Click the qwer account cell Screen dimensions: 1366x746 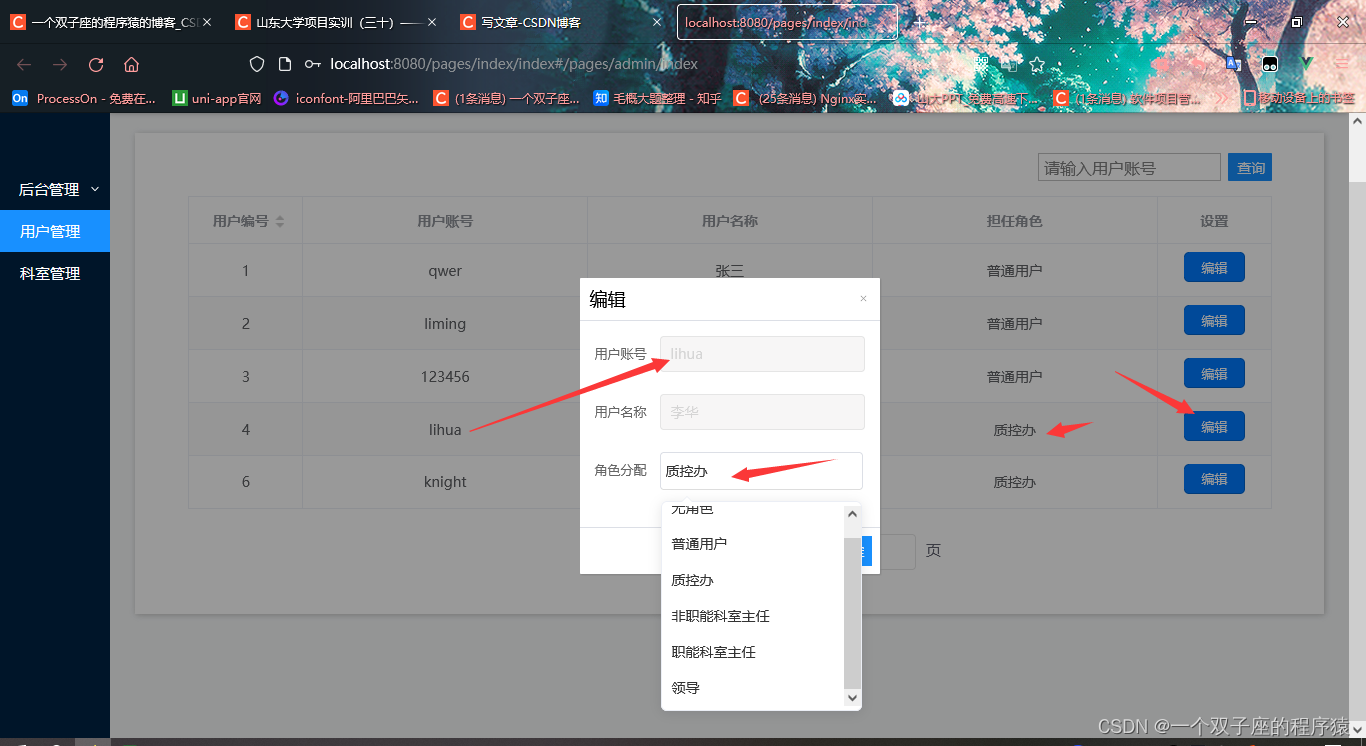445,271
